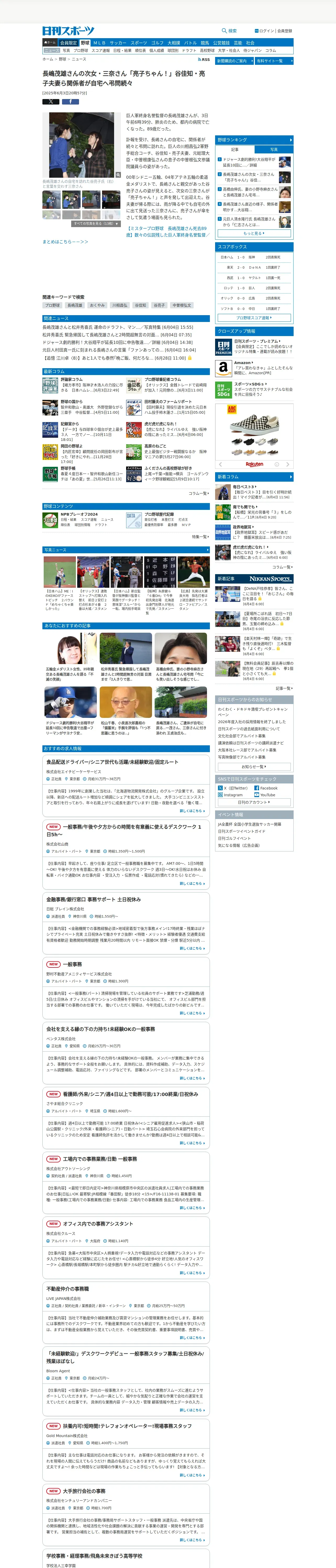Image resolution: width=336 pixels, height=1568 pixels.
Task: Expand 新聞購読のご案内 dropdown button
Action: coord(234,61)
